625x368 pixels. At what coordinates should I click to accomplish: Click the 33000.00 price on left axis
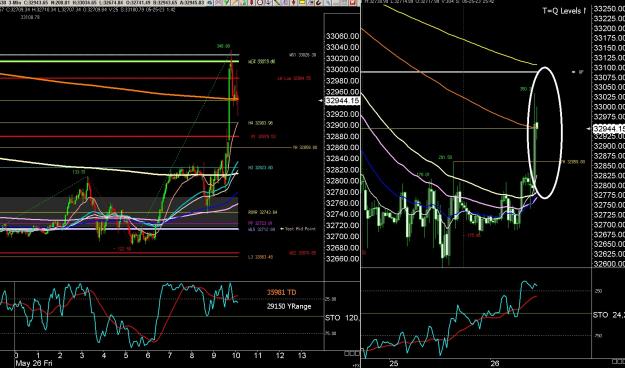coord(342,69)
